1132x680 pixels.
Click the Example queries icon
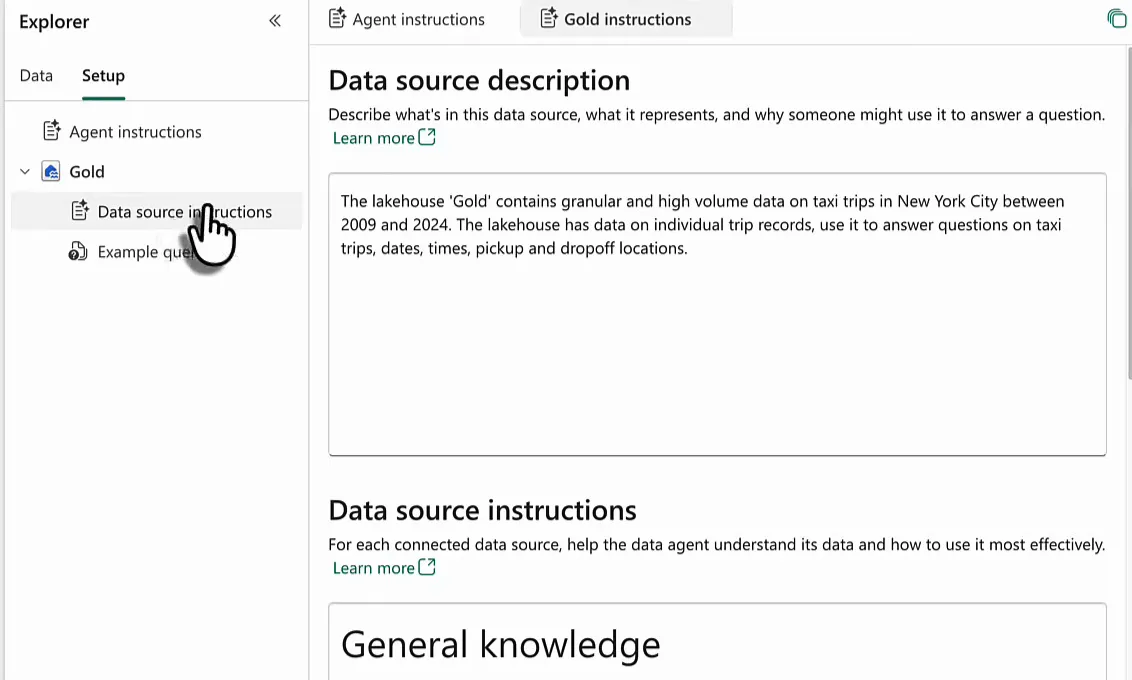tap(78, 251)
